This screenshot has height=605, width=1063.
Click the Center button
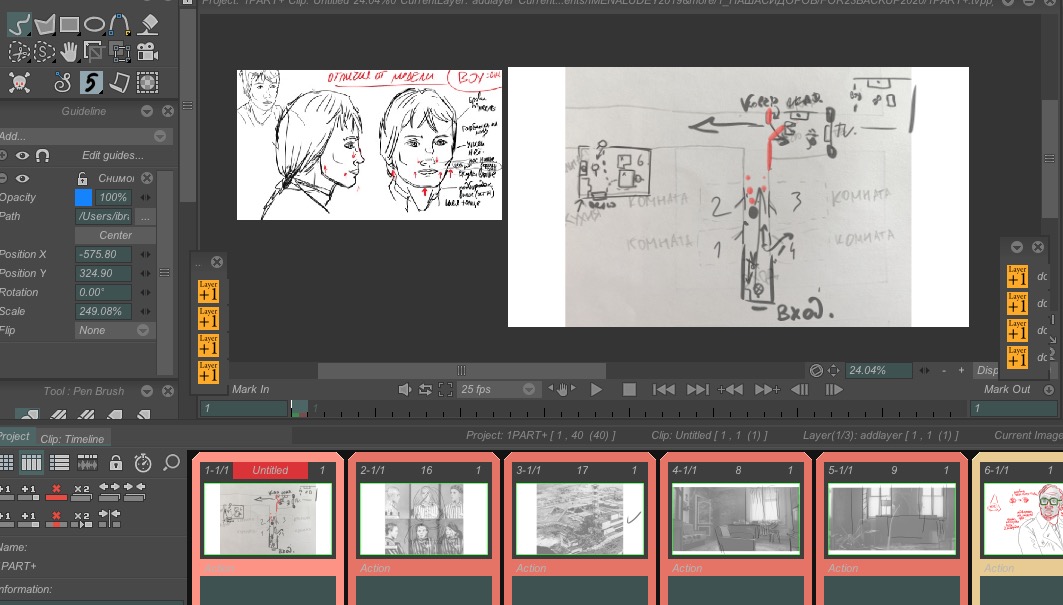pyautogui.click(x=115, y=235)
